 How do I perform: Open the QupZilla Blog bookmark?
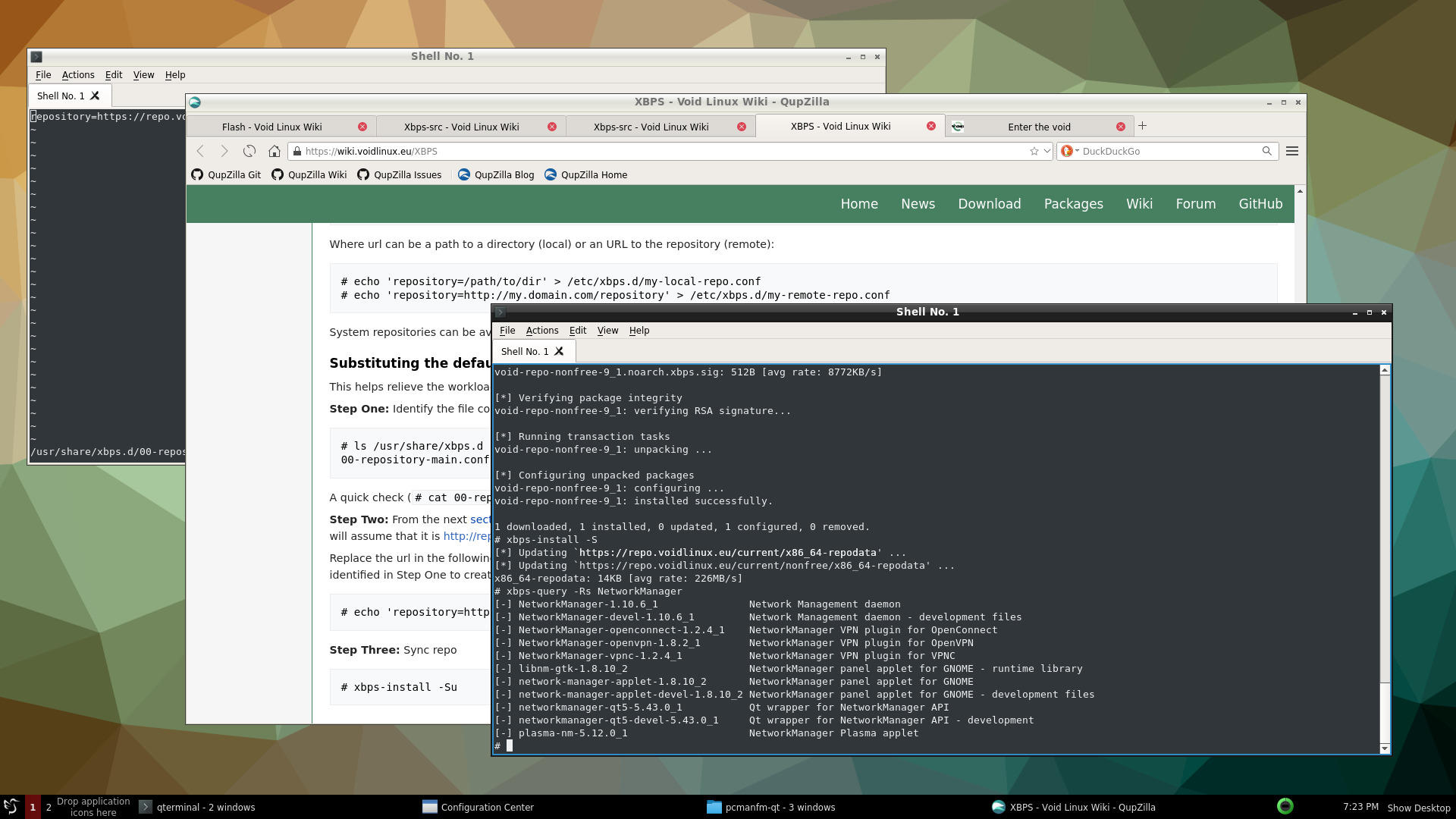(x=496, y=174)
